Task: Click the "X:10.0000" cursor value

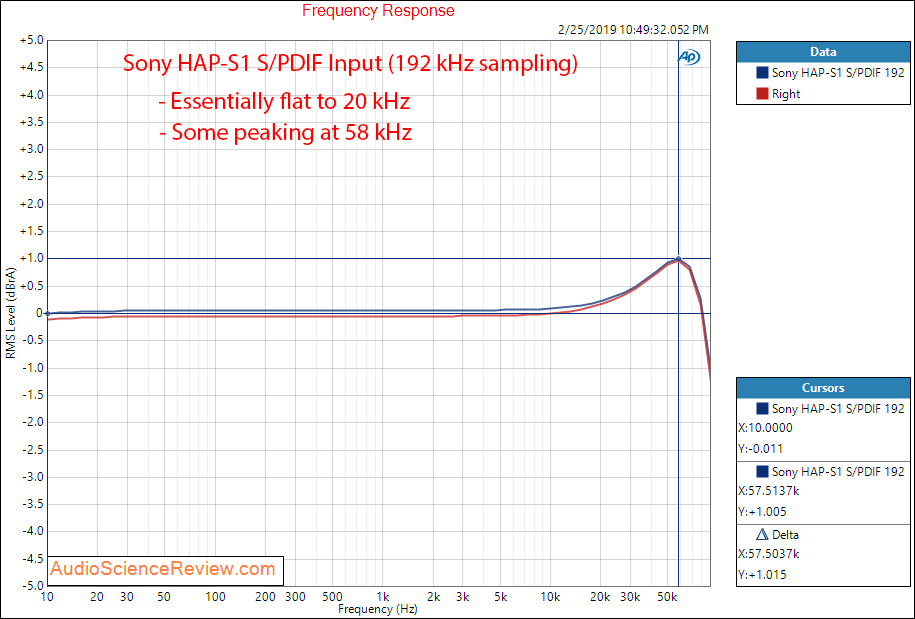Action: (x=766, y=428)
